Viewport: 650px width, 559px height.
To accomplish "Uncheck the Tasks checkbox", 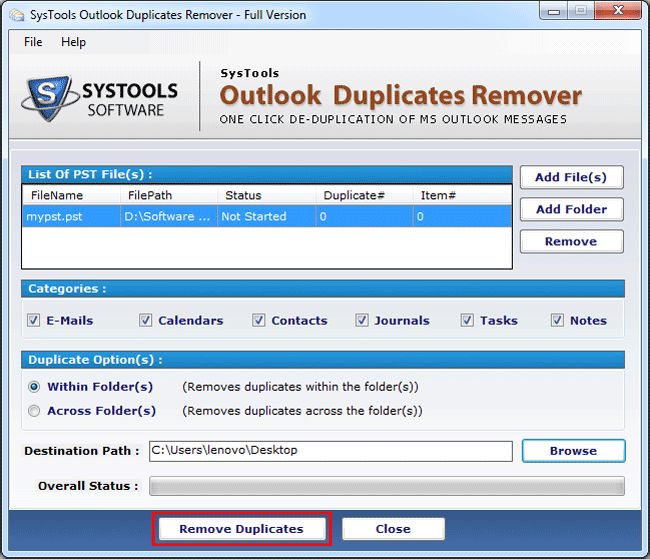I will tap(467, 321).
